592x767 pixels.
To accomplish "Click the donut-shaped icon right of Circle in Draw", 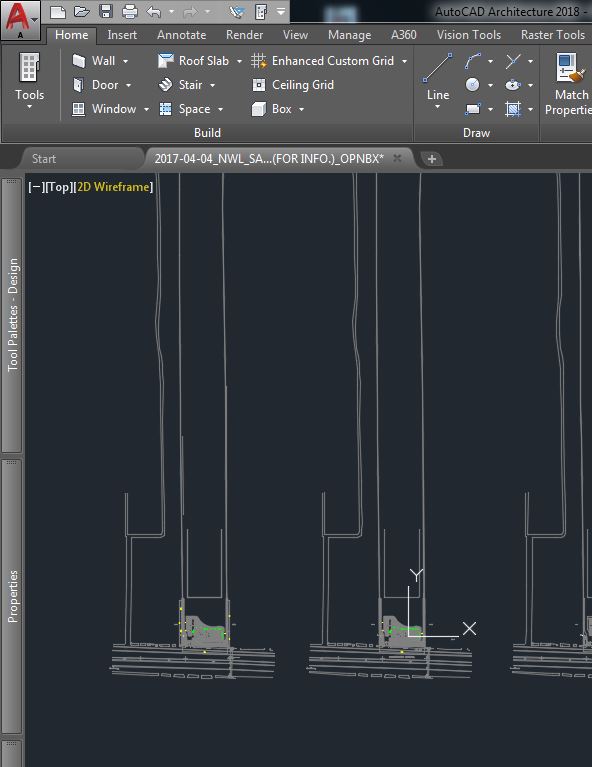I will 513,85.
